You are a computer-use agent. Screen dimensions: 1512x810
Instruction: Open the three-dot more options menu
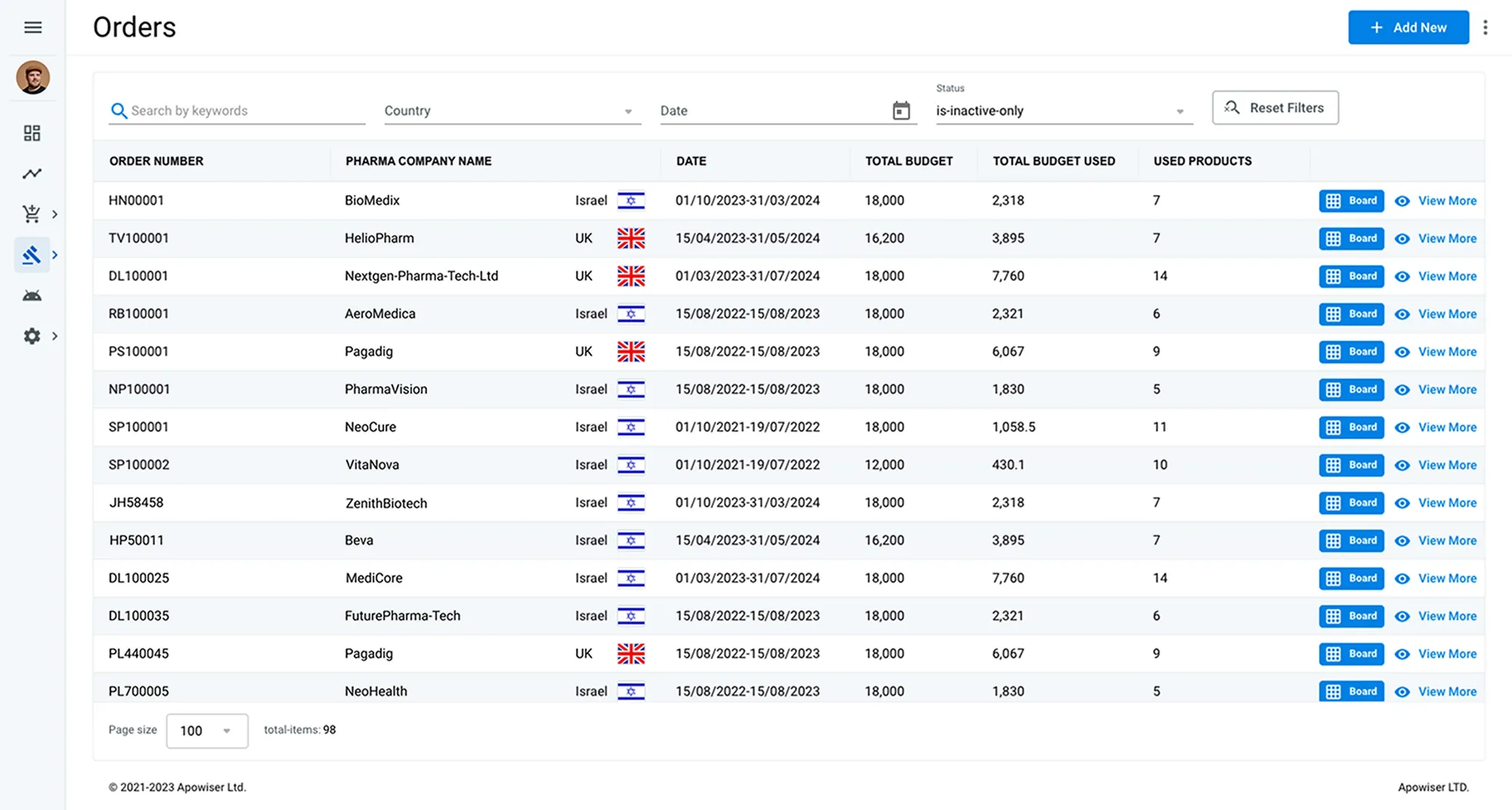coord(1486,27)
